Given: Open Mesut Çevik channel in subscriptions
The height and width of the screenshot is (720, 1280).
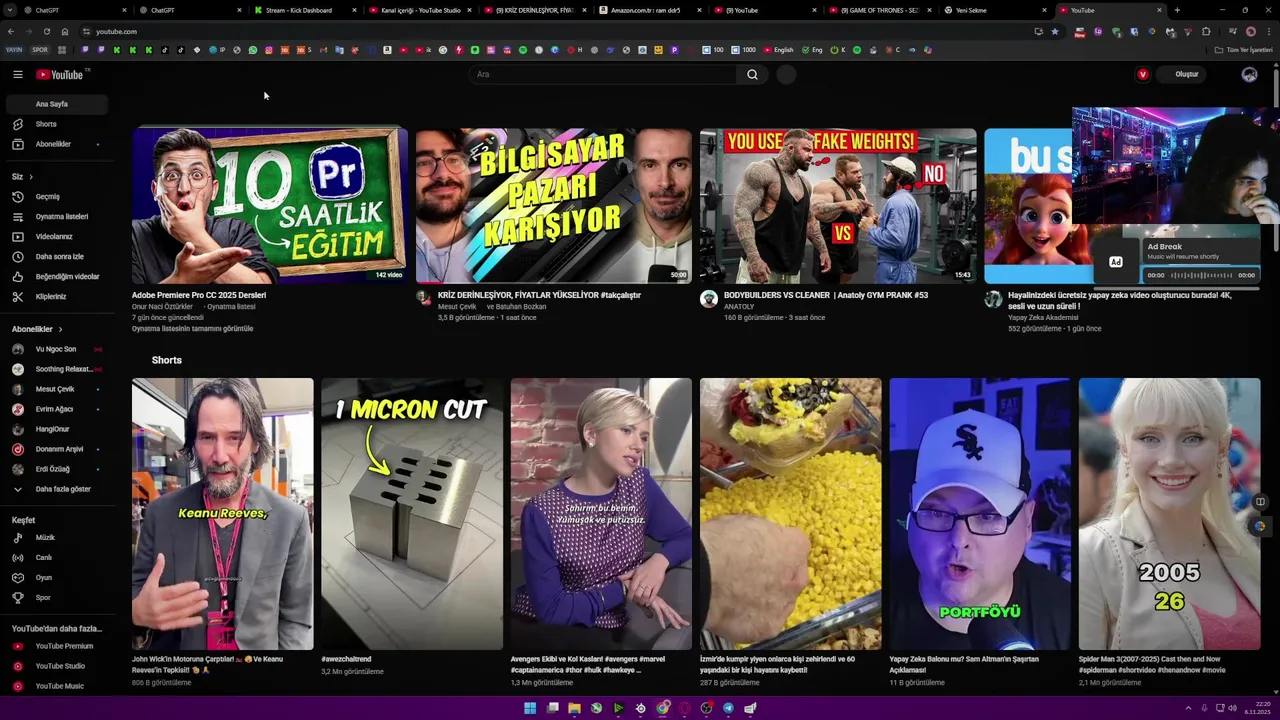Looking at the screenshot, I should click(56, 389).
